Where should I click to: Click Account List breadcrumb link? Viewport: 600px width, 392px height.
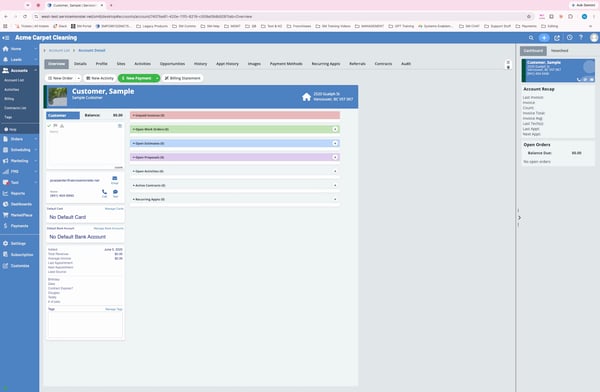coord(59,51)
